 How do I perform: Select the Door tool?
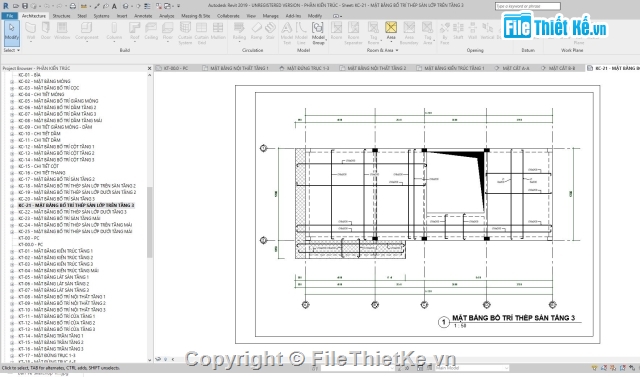pyautogui.click(x=46, y=31)
